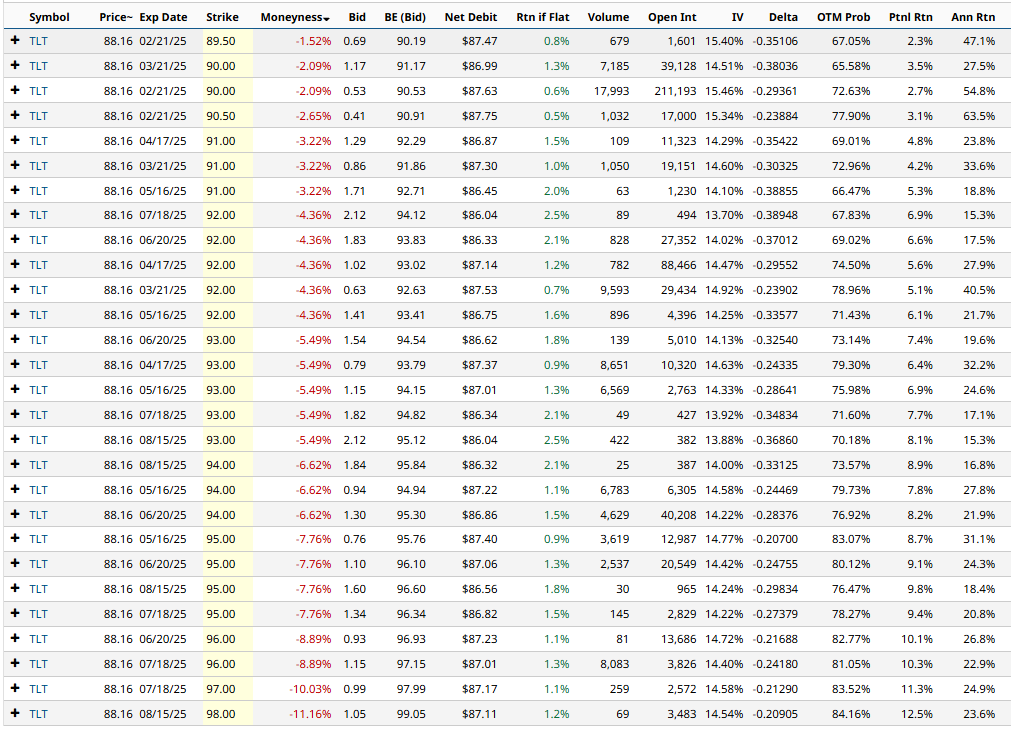Sort by the Ann Rtn column header
The height and width of the screenshot is (731, 1011).
pos(973,17)
